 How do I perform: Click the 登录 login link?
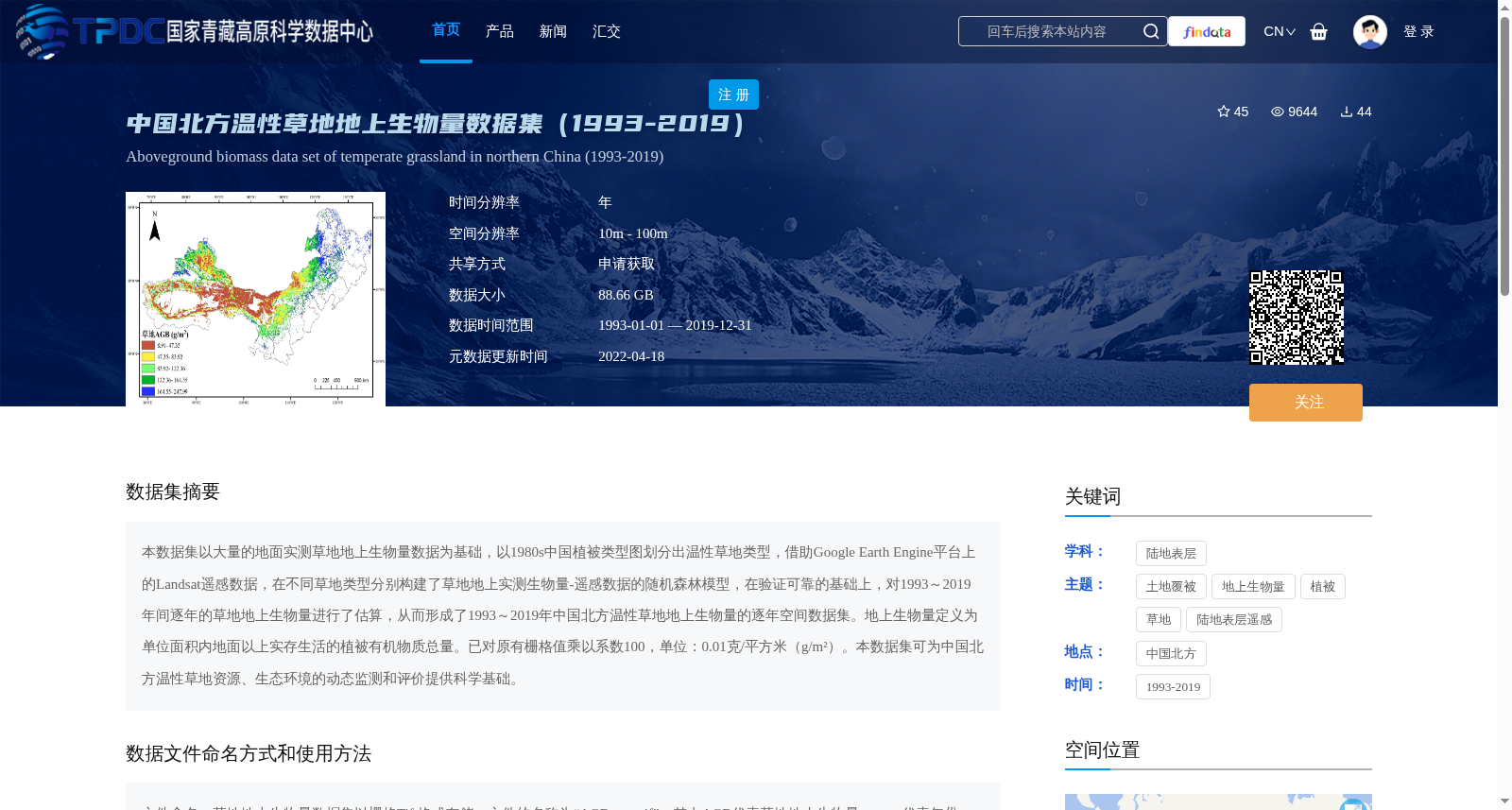point(1418,31)
